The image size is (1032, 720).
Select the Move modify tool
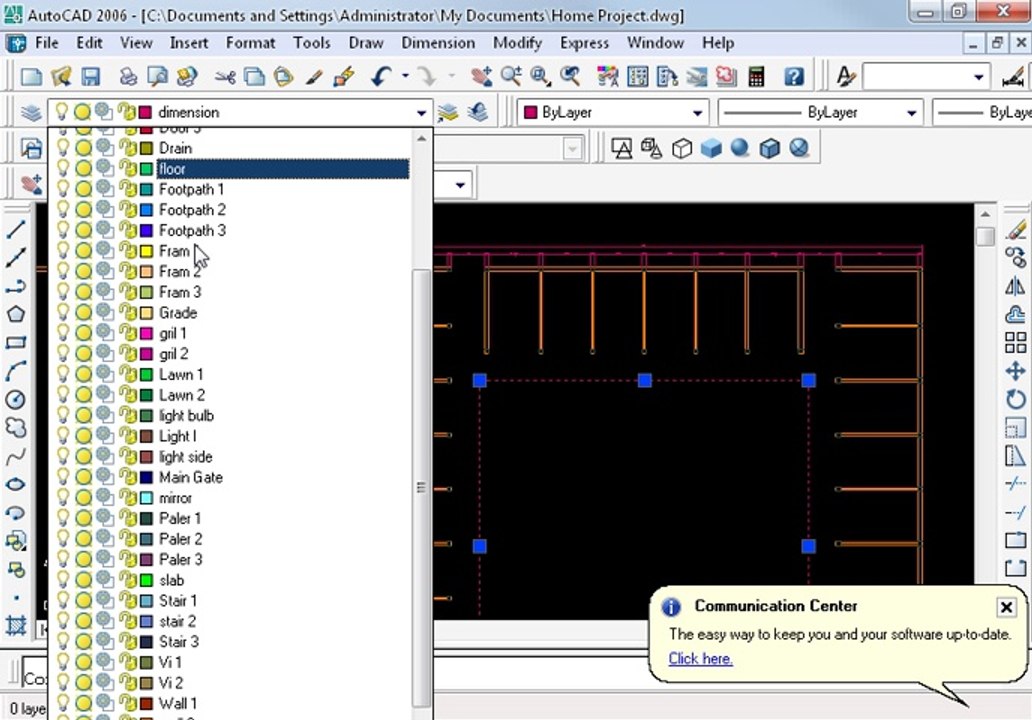coord(1016,371)
